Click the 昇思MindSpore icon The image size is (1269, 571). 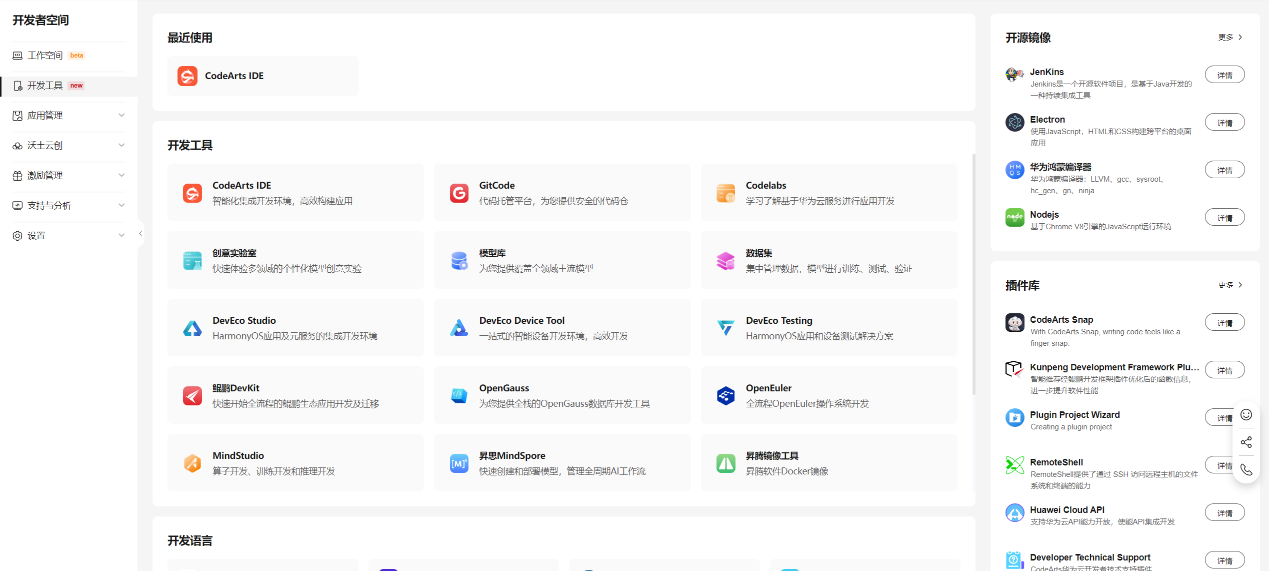pyautogui.click(x=459, y=463)
